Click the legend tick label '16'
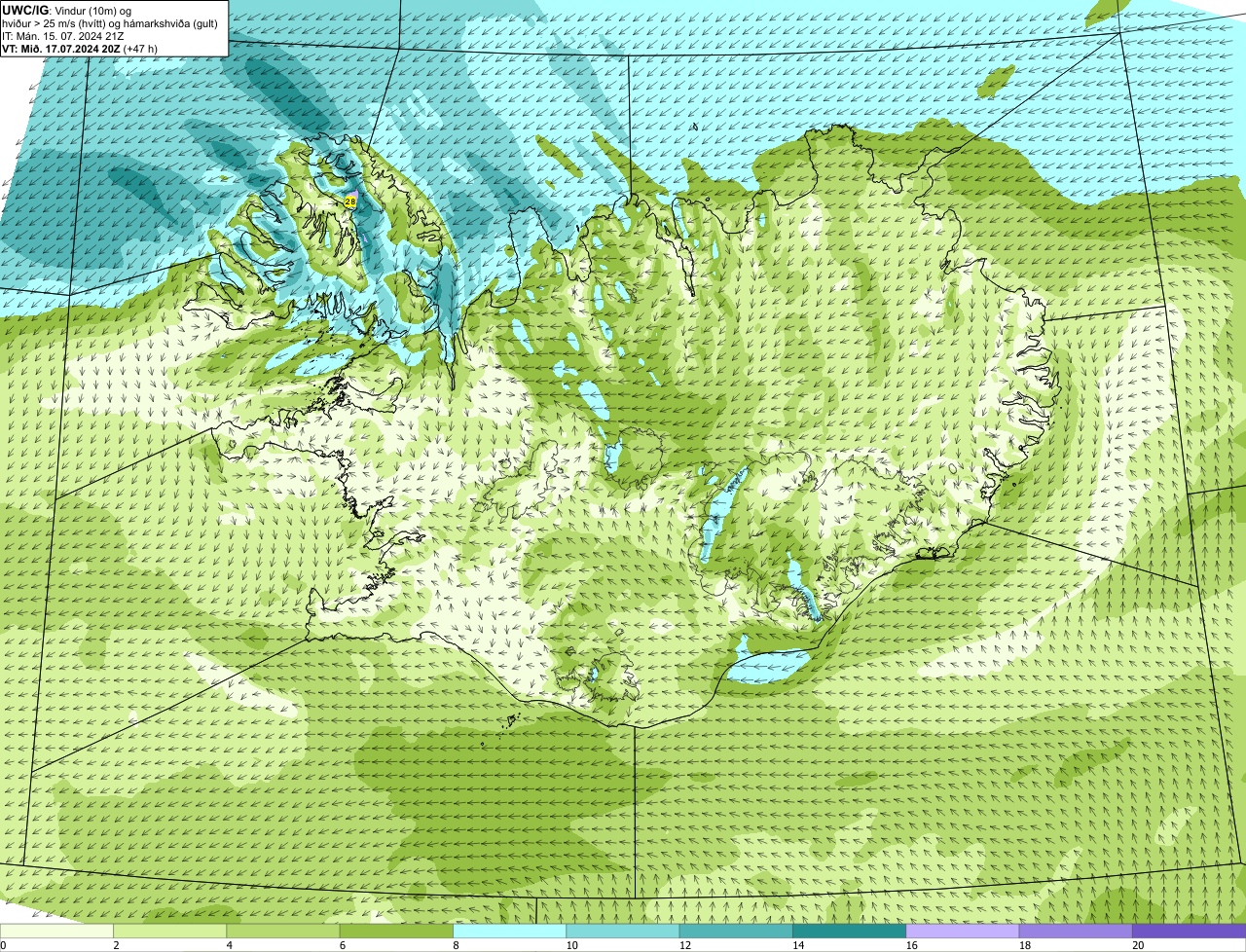Image resolution: width=1246 pixels, height=952 pixels. pyautogui.click(x=911, y=945)
